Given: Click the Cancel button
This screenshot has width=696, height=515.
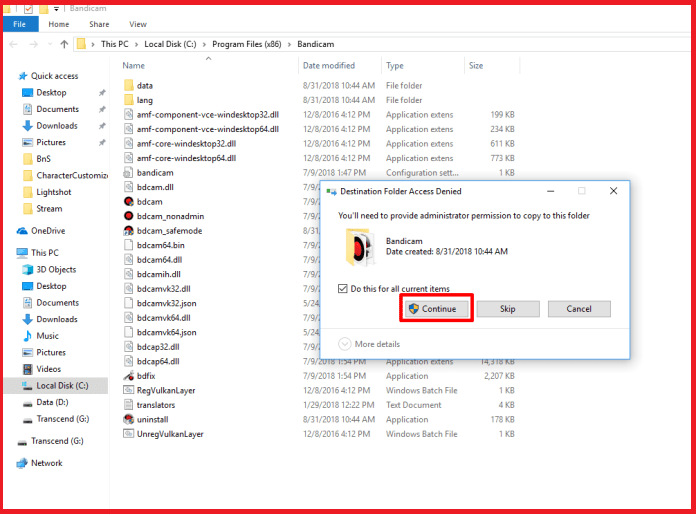Looking at the screenshot, I should pyautogui.click(x=579, y=309).
